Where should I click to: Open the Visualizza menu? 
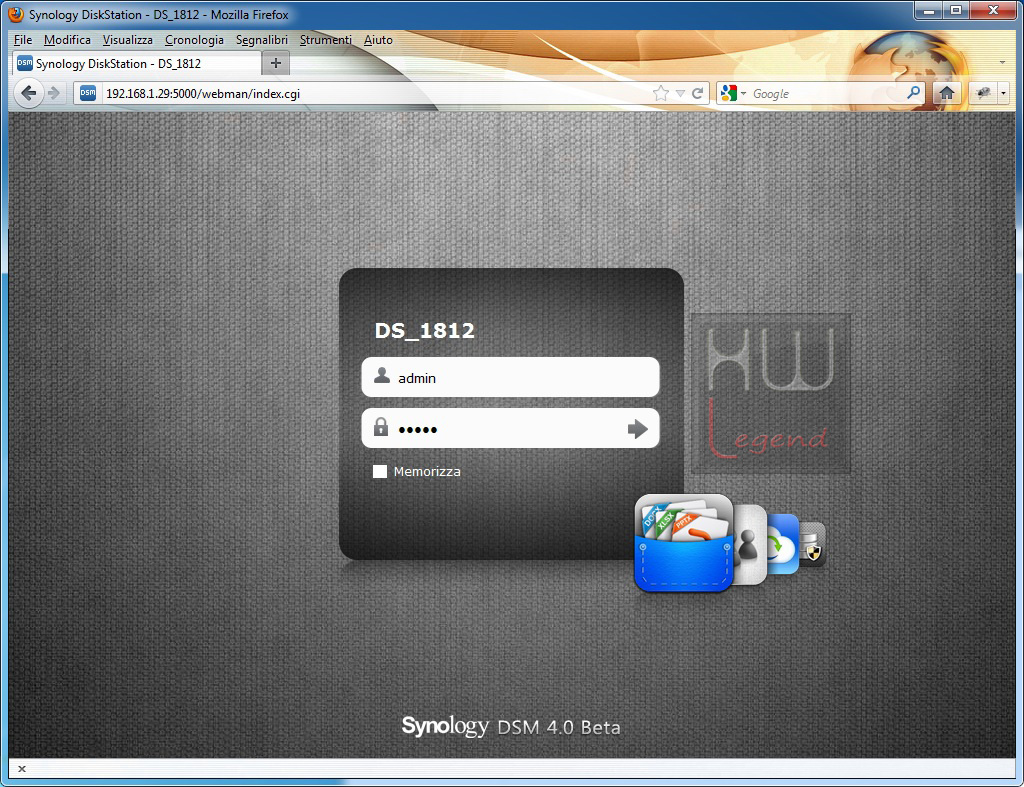(127, 40)
